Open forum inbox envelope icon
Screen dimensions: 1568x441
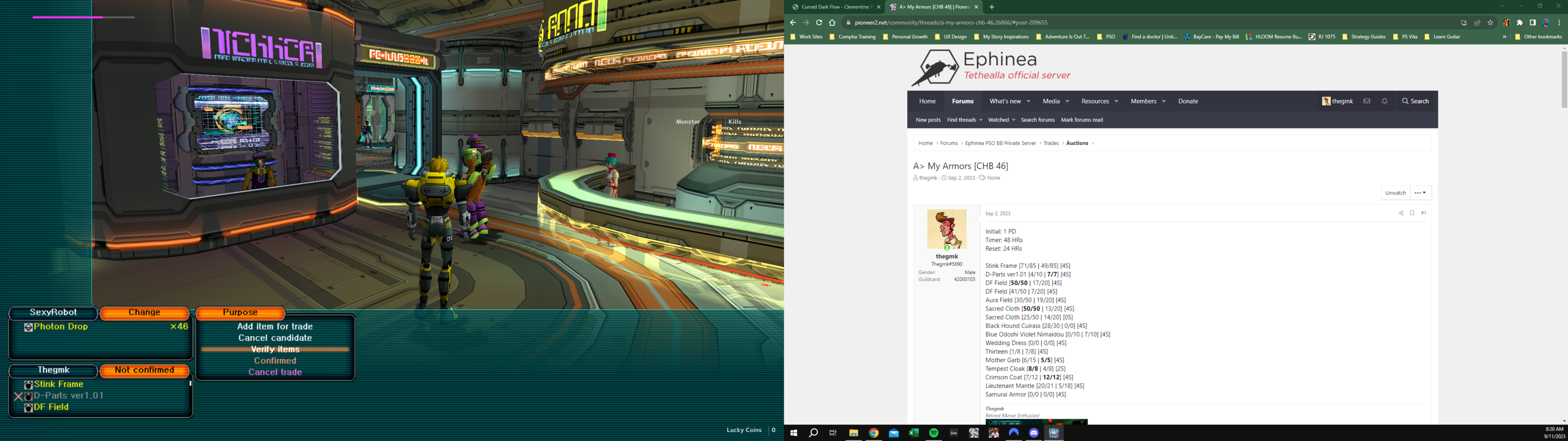(1366, 101)
